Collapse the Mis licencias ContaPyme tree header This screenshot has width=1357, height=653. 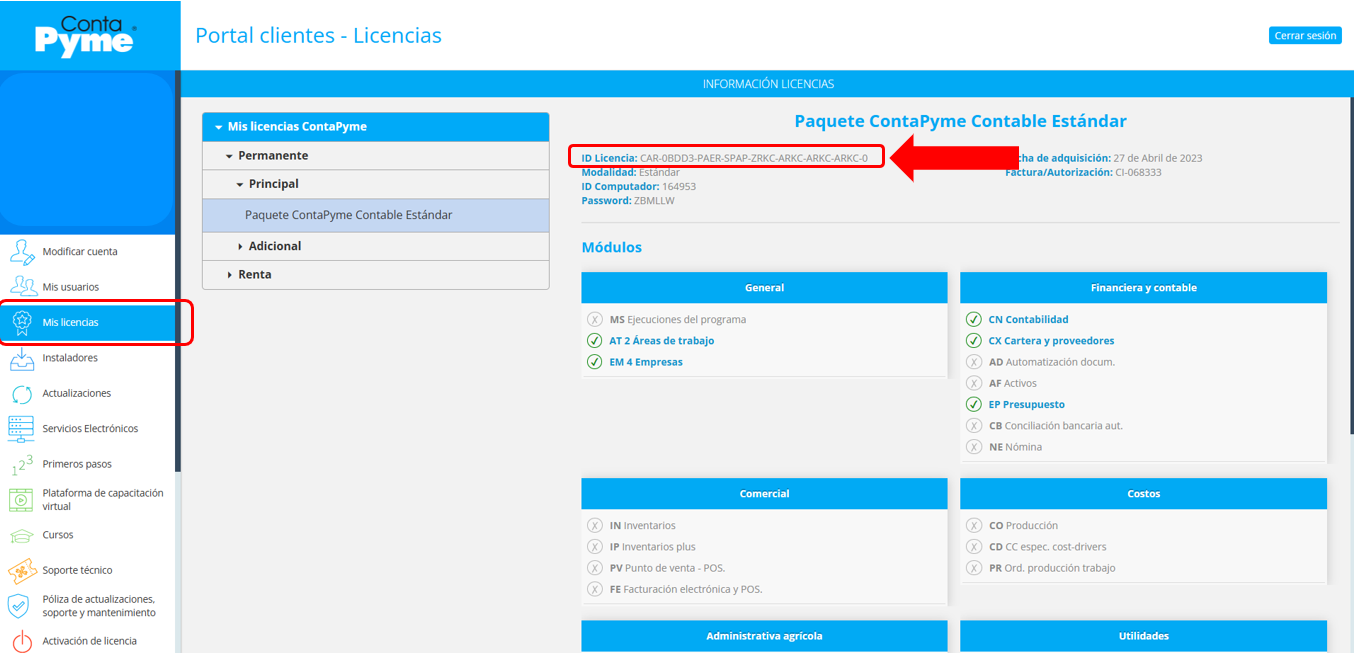pos(376,127)
